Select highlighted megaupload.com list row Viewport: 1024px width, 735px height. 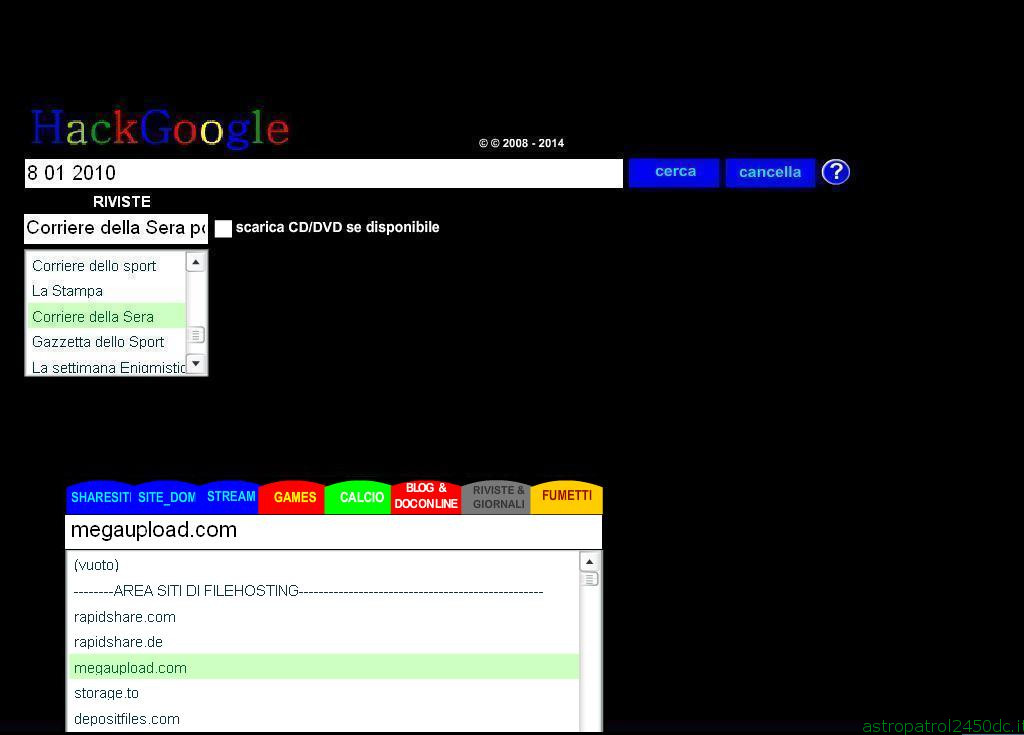coord(324,667)
